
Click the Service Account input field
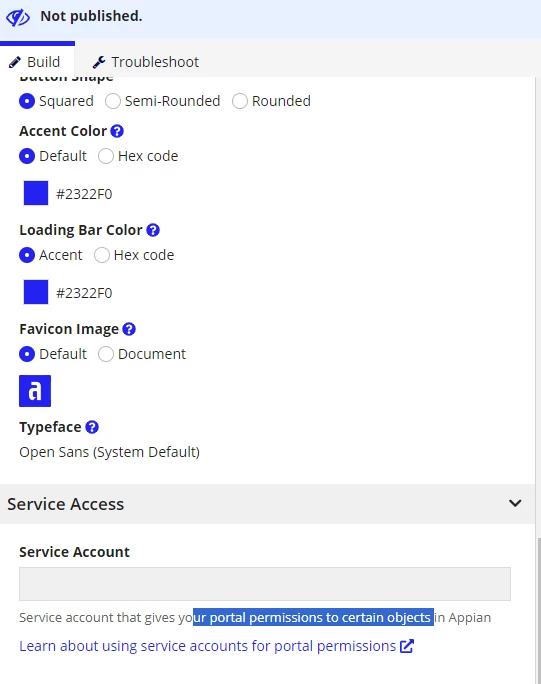point(265,584)
